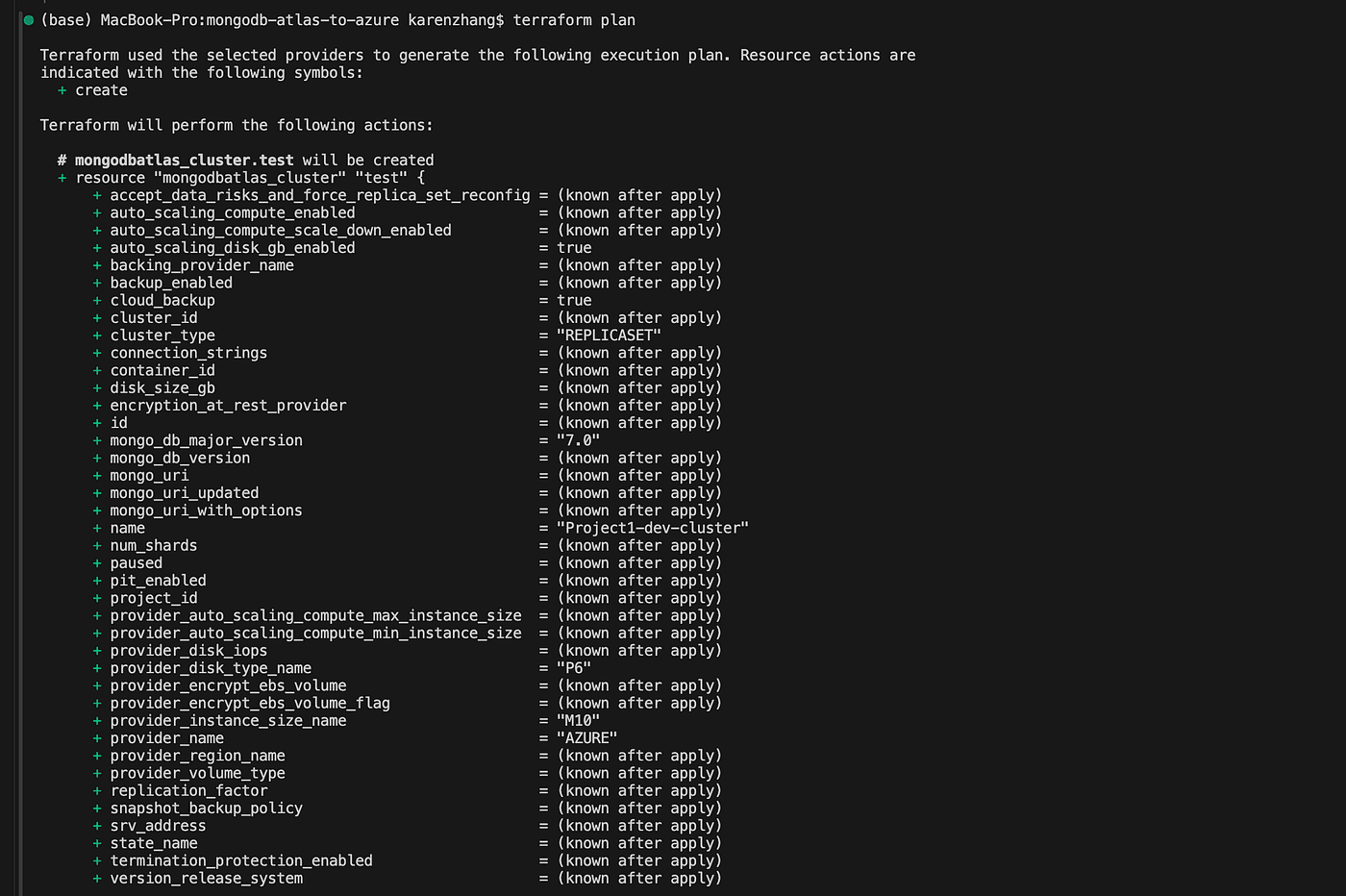Click the connection_strings attribute
The width and height of the screenshot is (1346, 896).
188,353
